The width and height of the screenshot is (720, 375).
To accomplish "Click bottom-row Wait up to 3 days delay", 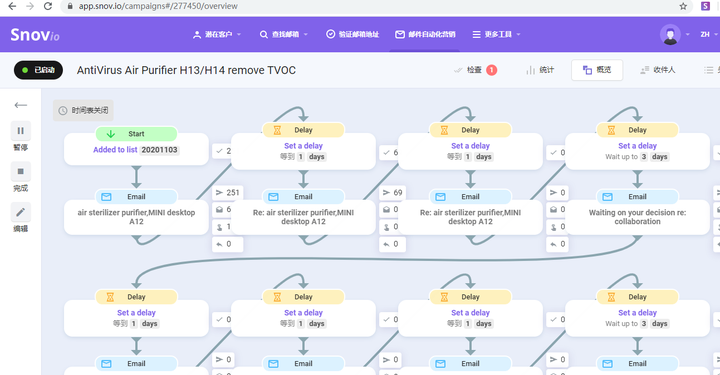I will point(637,324).
